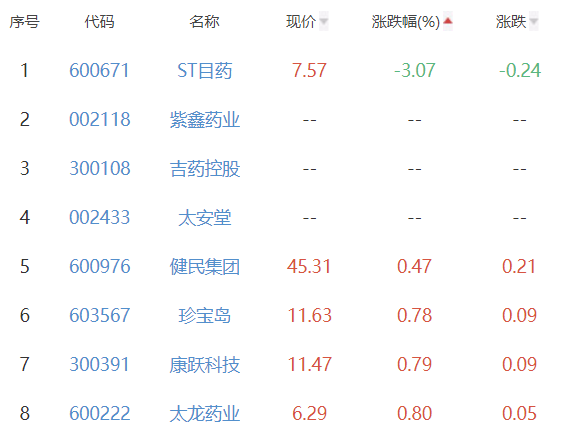Viewport: 565px width, 442px height.
Task: Open stock code 300108
Action: click(x=99, y=168)
